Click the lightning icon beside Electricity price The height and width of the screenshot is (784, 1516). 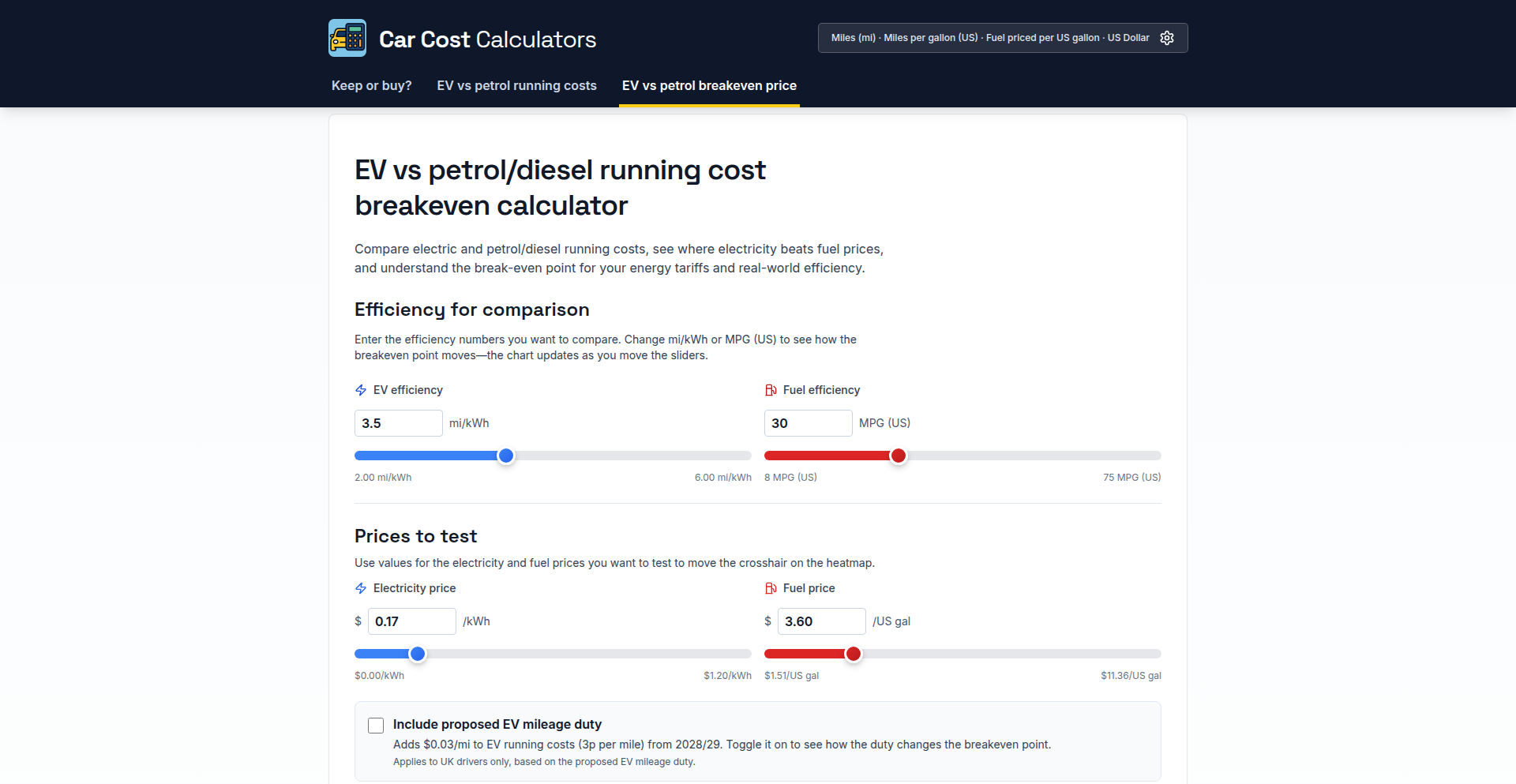point(361,588)
